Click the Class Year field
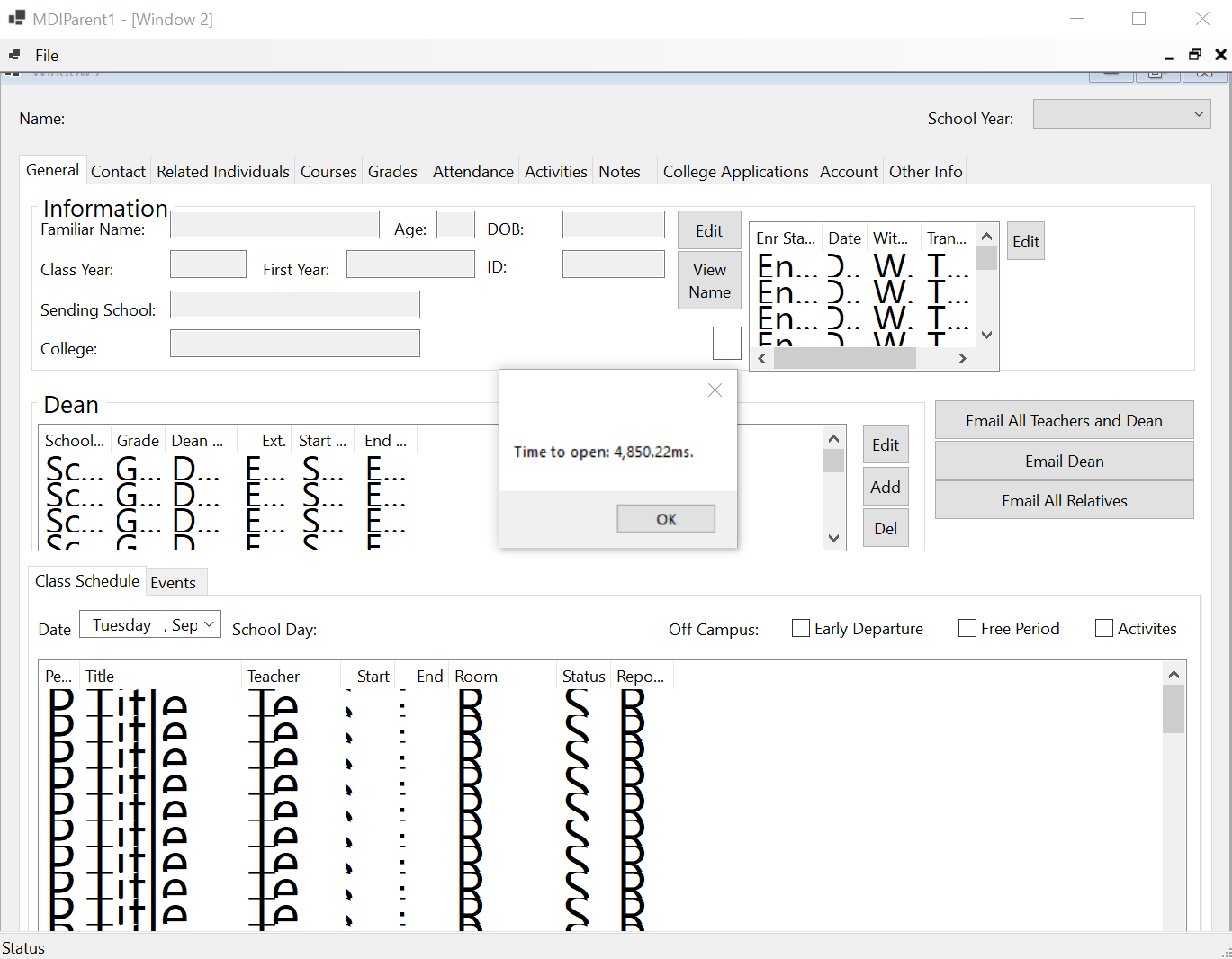 tap(208, 264)
